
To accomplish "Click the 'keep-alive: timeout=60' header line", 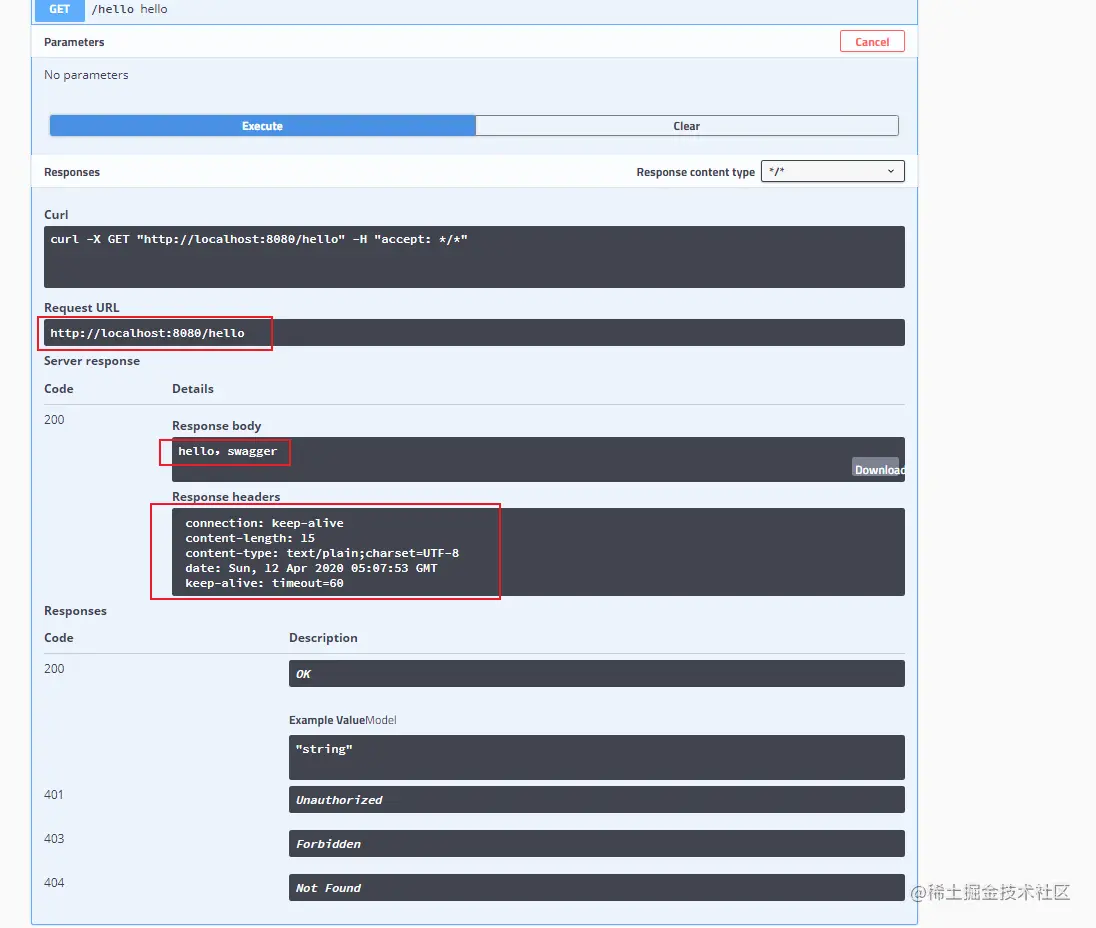I will (264, 583).
